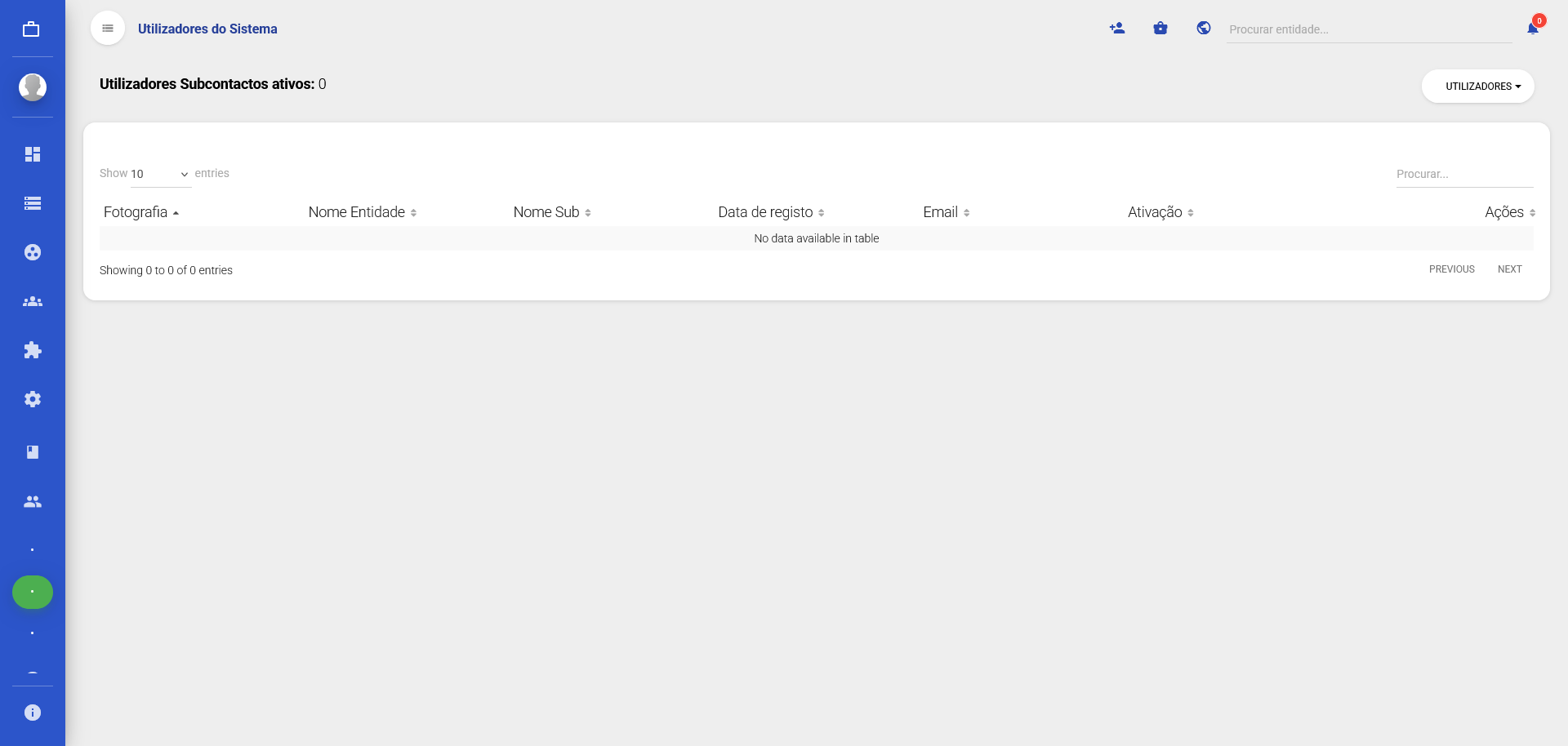This screenshot has height=746, width=1568.
Task: Click the globe icon in header
Action: coord(1204,29)
